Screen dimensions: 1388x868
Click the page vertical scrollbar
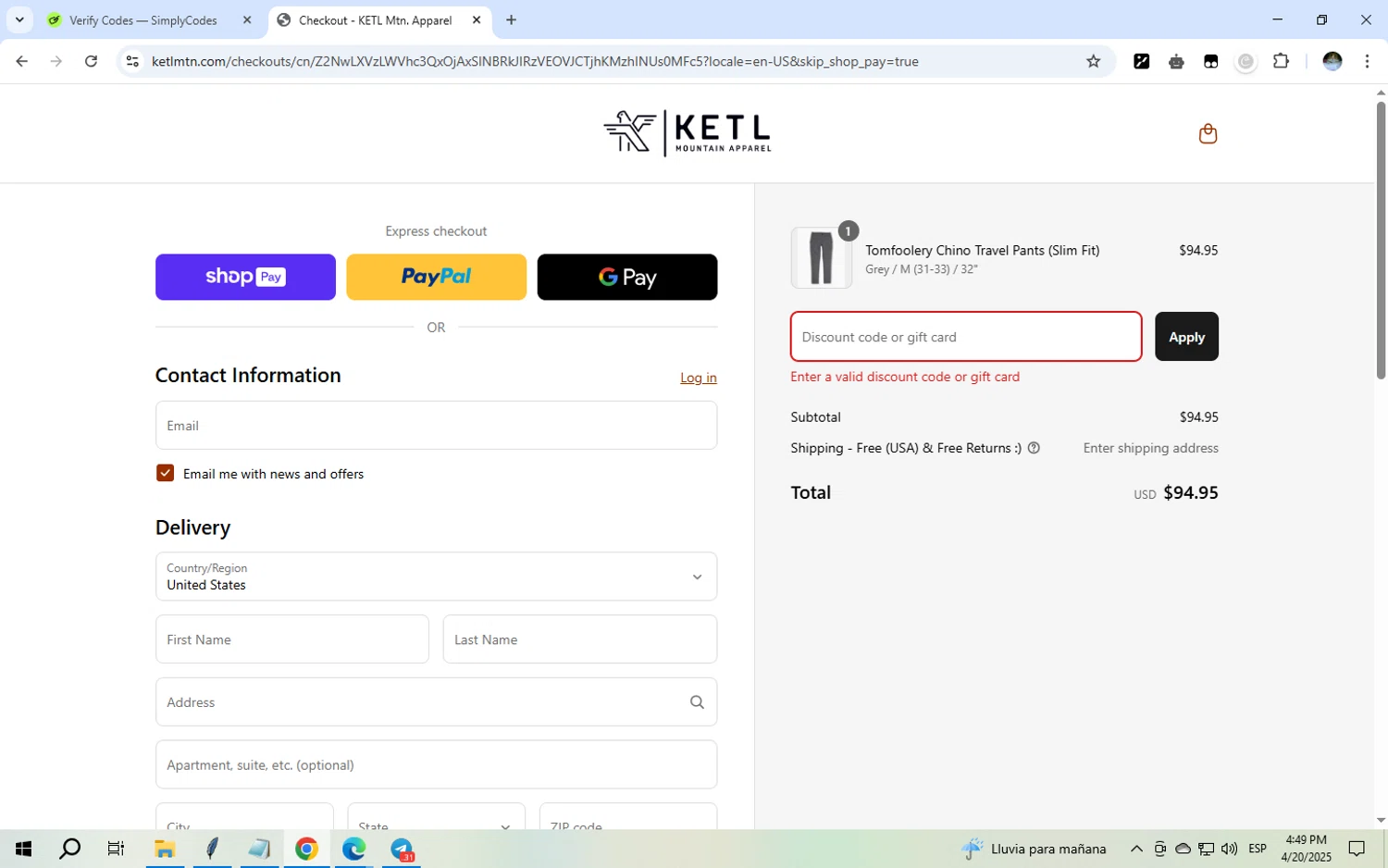pos(1381,241)
